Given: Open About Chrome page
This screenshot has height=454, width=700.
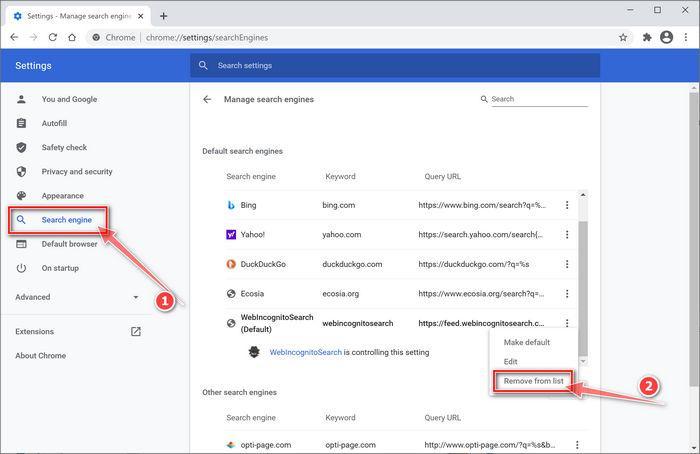Looking at the screenshot, I should [x=40, y=355].
